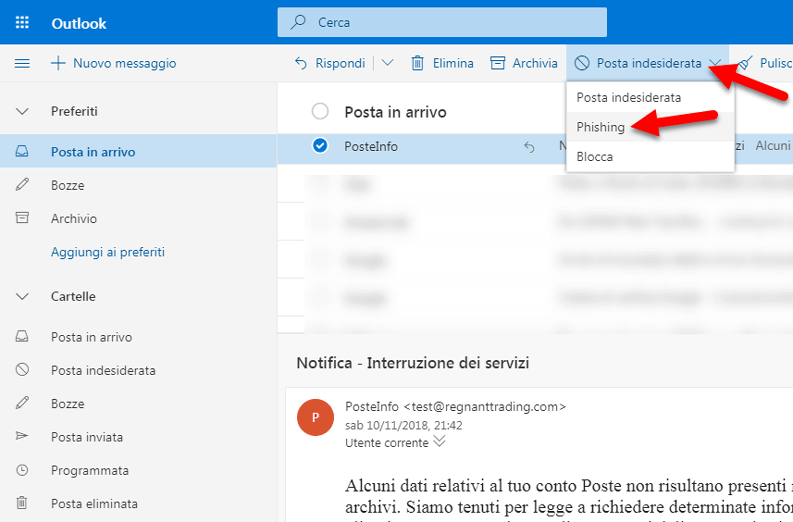This screenshot has width=793, height=522.
Task: Click the pencil icon beside Bozze in Preferiti
Action: [22, 185]
